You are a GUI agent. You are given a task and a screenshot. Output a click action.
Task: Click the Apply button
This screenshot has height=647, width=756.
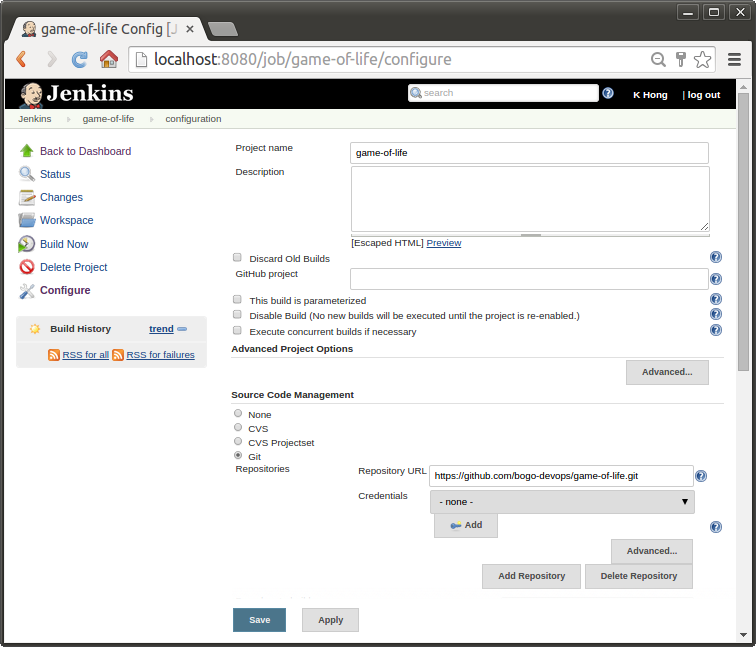tap(330, 620)
